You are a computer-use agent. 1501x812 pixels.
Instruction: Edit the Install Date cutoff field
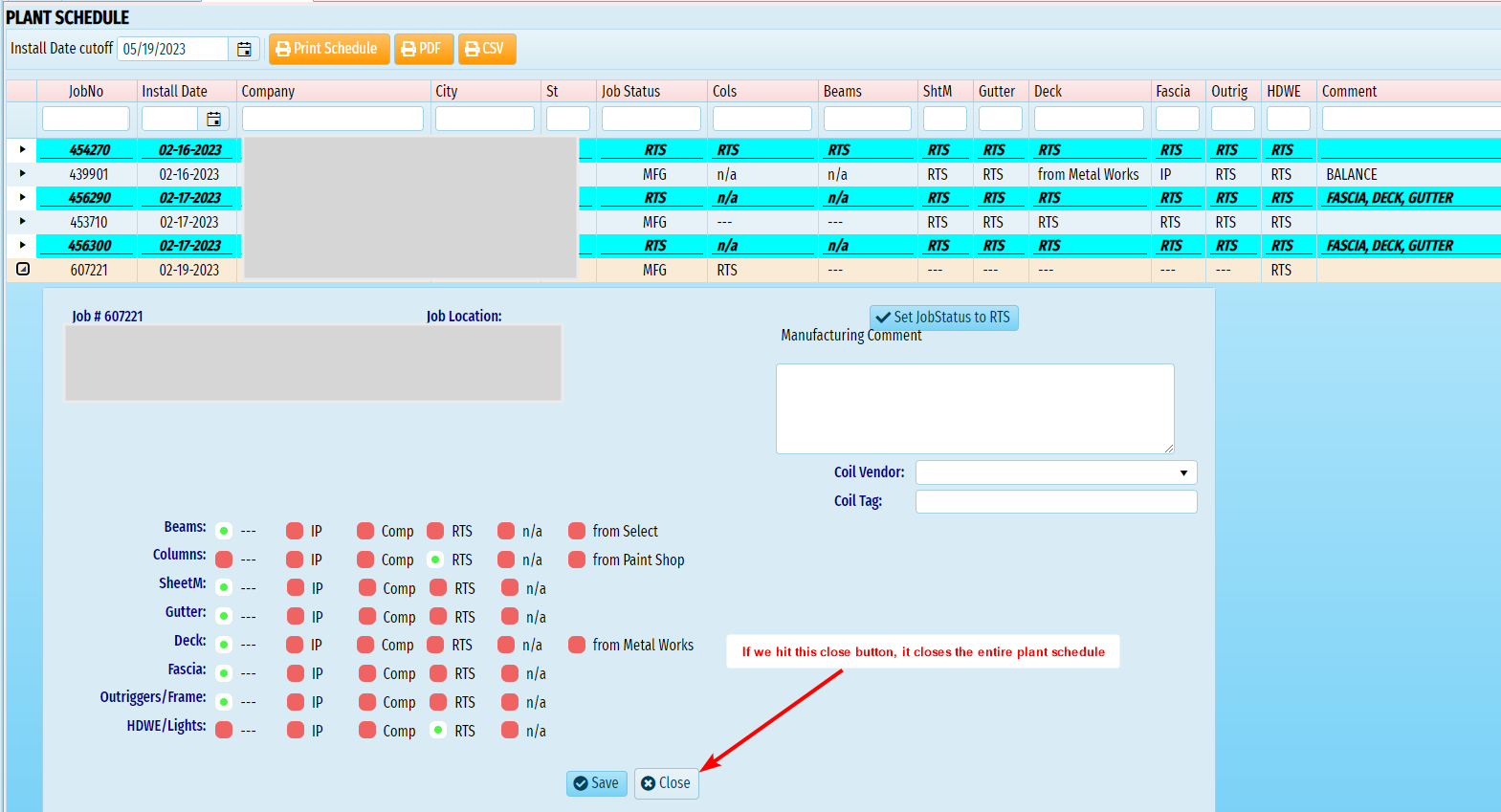click(x=173, y=49)
